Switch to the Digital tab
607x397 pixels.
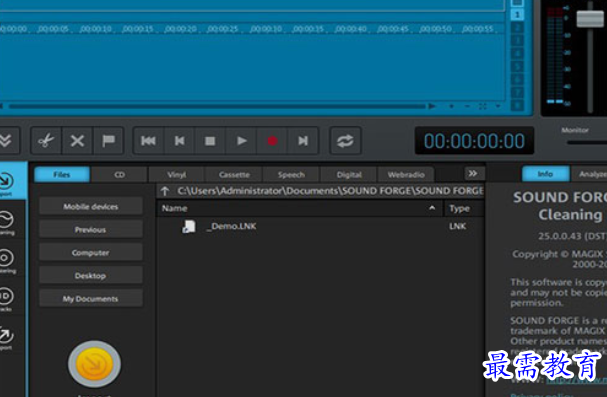(x=349, y=175)
